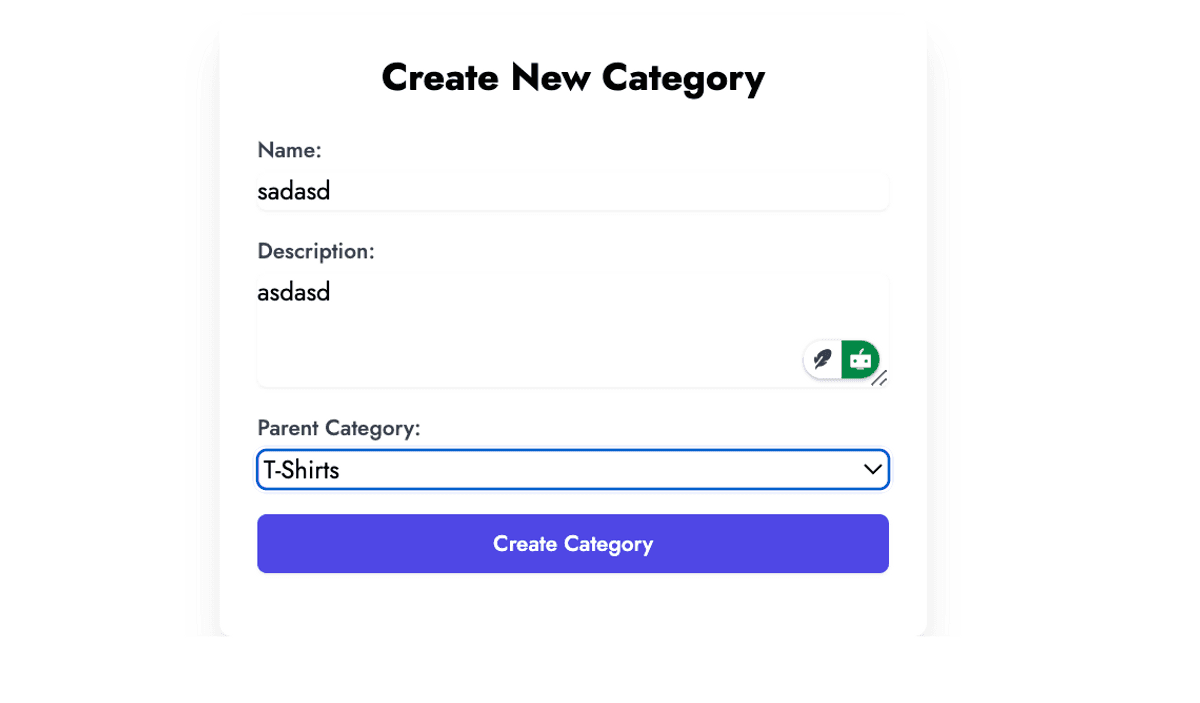The width and height of the screenshot is (1200, 703).
Task: Click the "Parent Category:" label
Action: [x=339, y=428]
